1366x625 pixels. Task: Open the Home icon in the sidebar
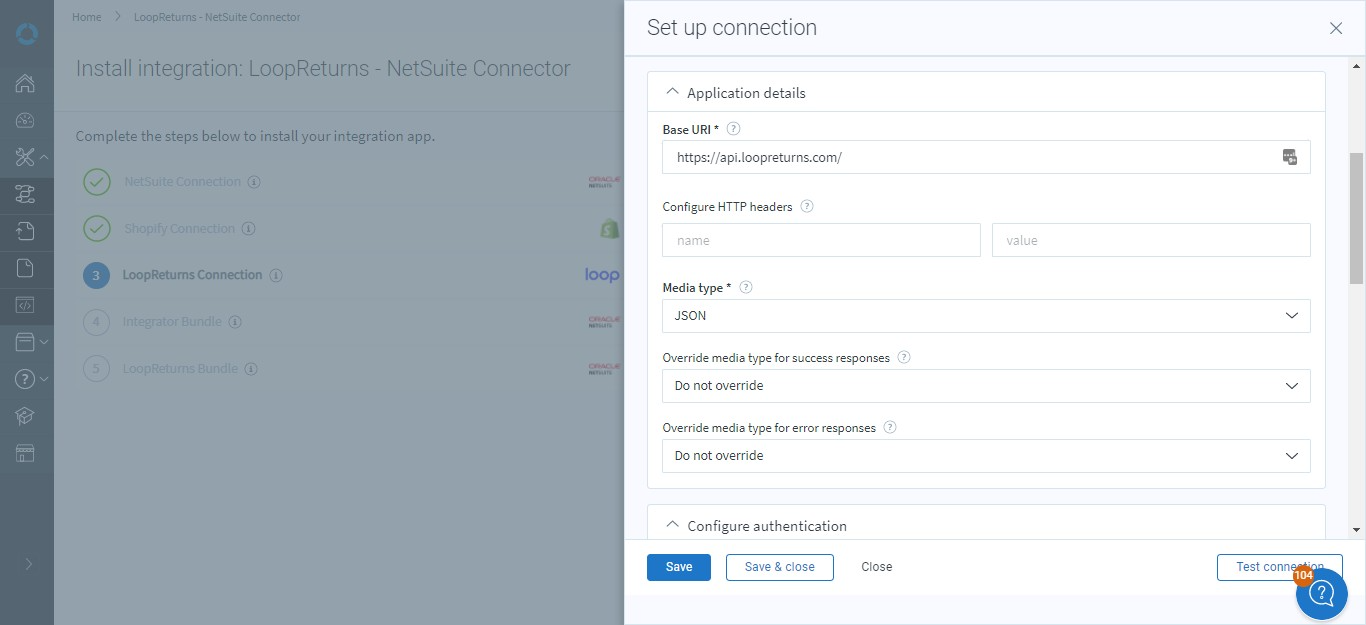pos(25,83)
